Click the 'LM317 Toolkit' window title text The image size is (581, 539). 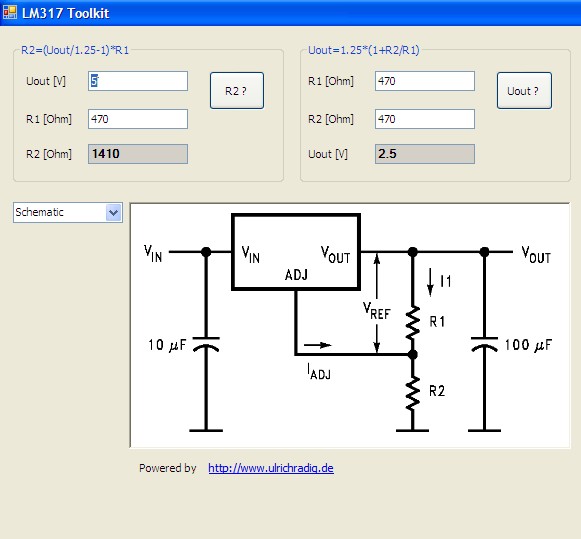[66, 13]
